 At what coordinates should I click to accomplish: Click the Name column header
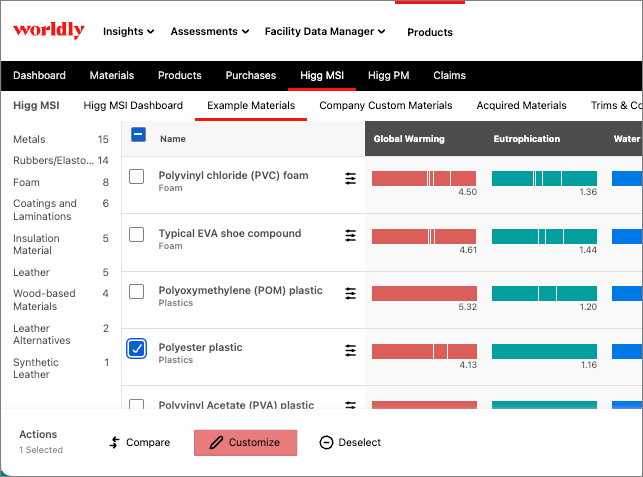(x=173, y=139)
